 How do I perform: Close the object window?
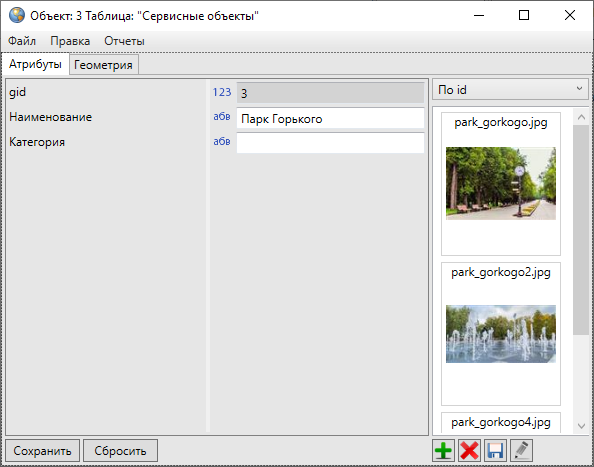(570, 16)
